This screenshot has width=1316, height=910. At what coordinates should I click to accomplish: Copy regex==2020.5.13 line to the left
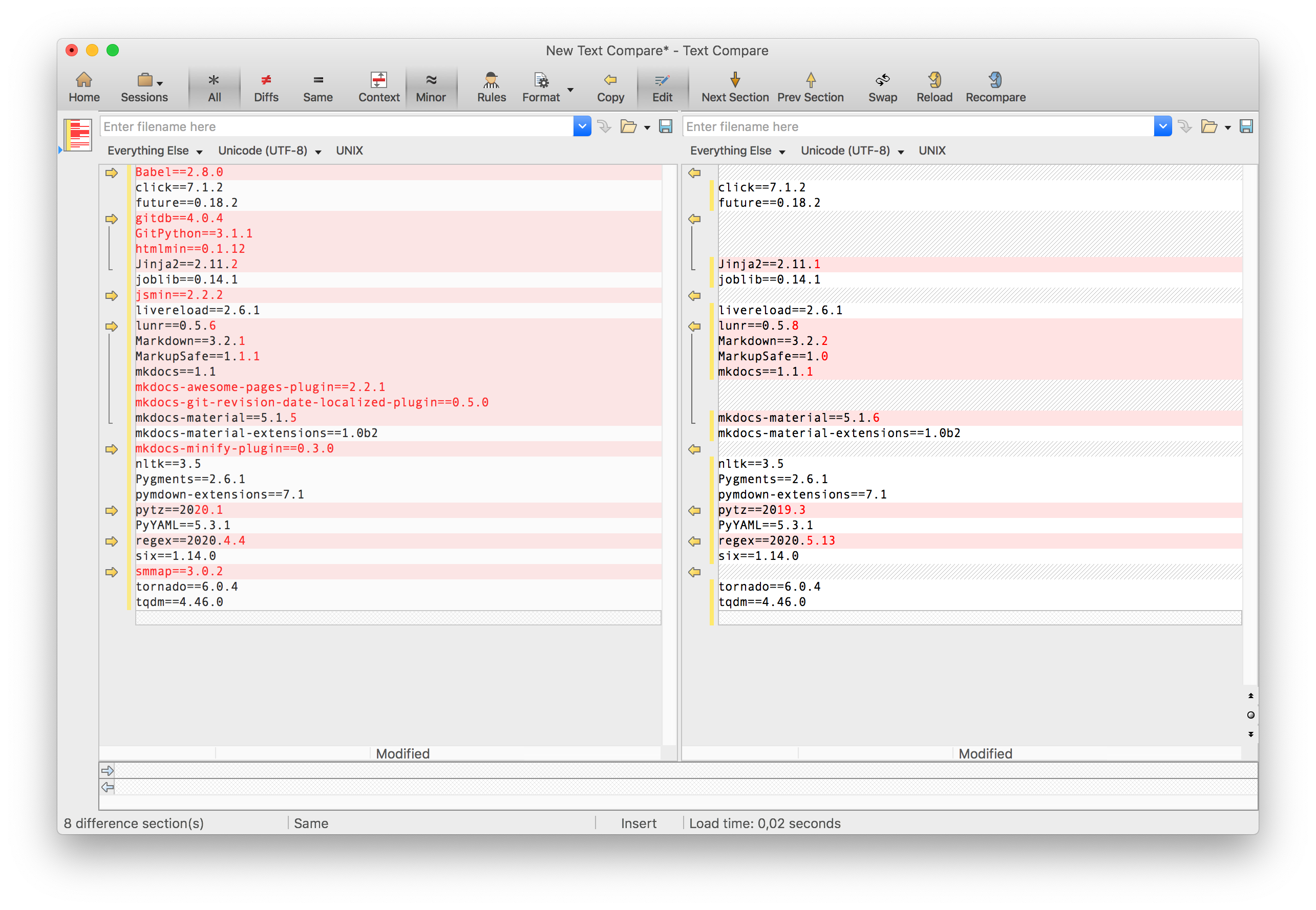[694, 541]
